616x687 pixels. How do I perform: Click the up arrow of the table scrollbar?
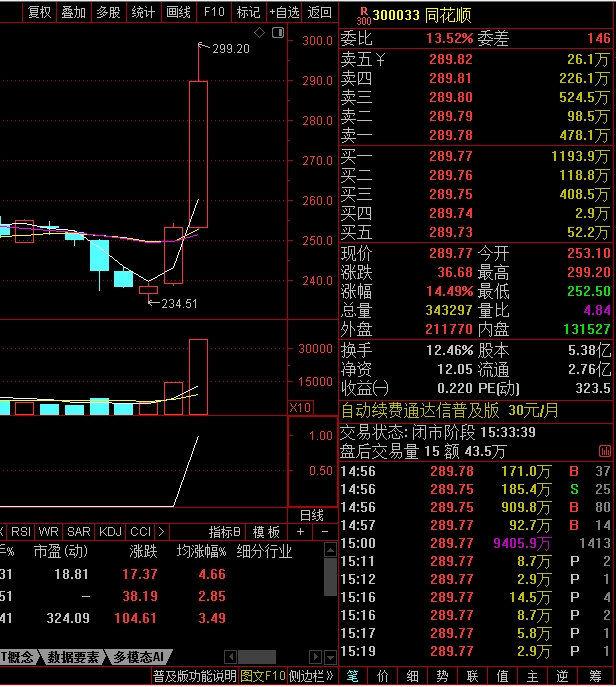point(330,550)
